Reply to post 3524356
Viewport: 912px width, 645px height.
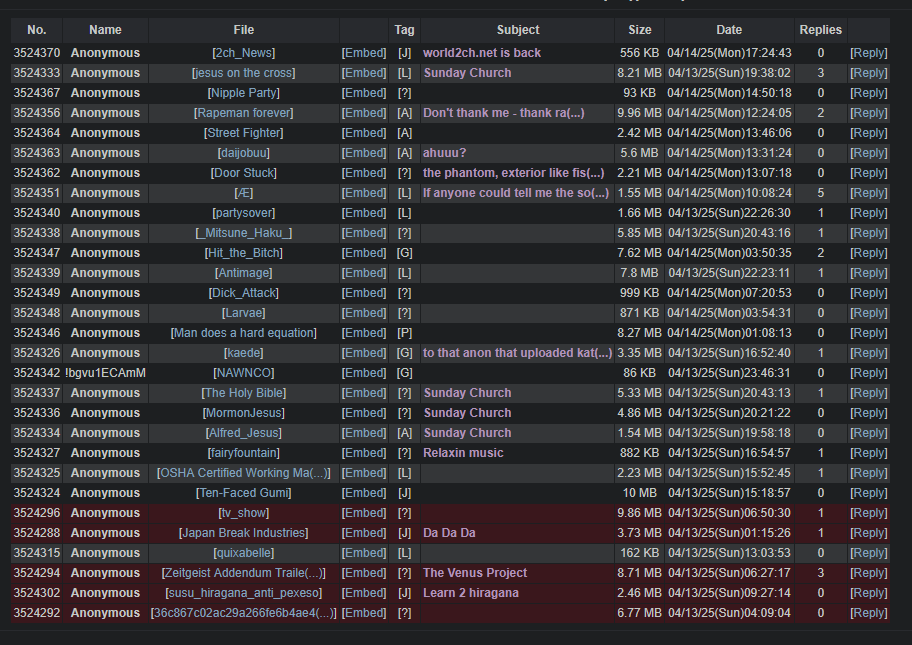point(868,113)
